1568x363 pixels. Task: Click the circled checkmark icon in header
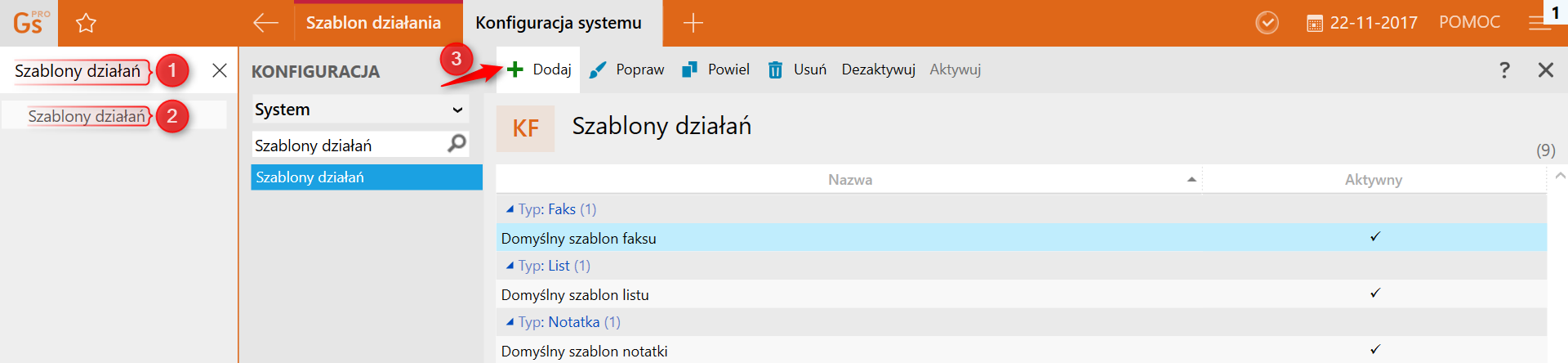(x=1267, y=23)
